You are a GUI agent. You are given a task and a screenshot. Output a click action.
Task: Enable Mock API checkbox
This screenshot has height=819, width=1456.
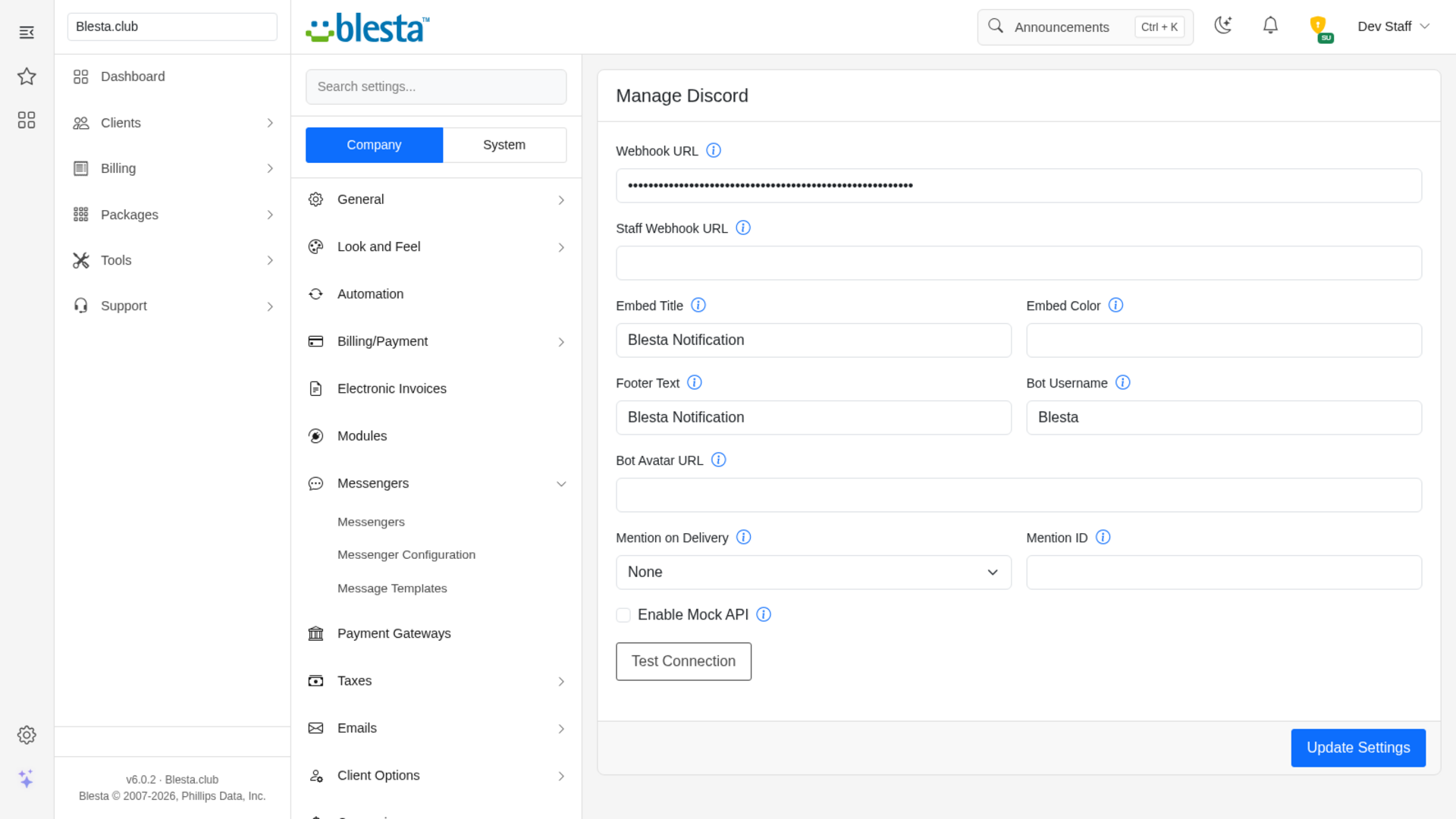pos(623,615)
